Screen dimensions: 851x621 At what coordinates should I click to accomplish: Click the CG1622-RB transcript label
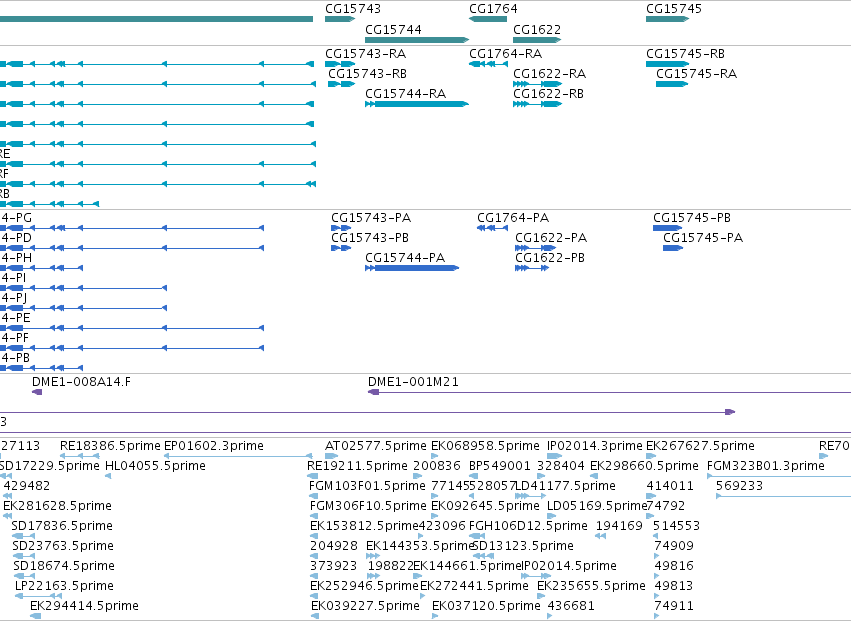[548, 94]
